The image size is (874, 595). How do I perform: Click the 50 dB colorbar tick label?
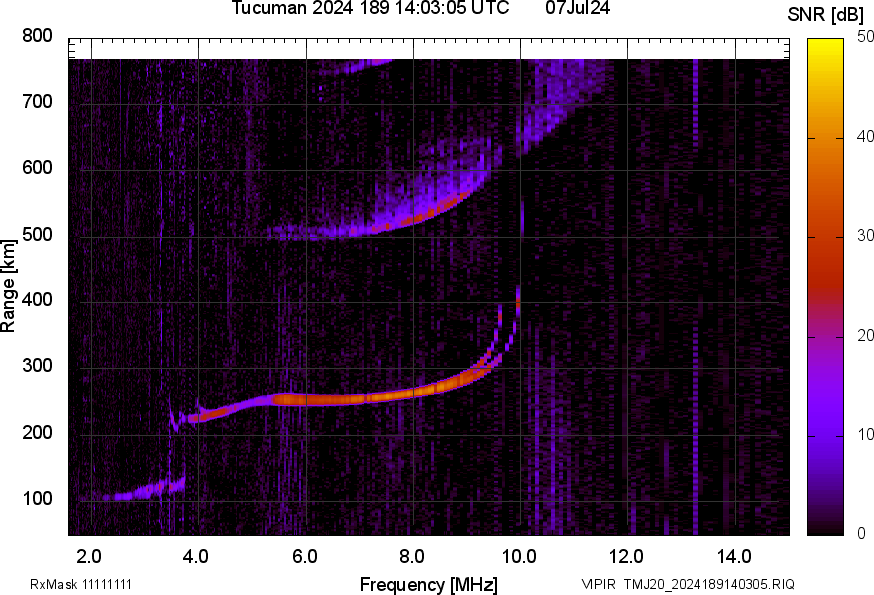[865, 37]
